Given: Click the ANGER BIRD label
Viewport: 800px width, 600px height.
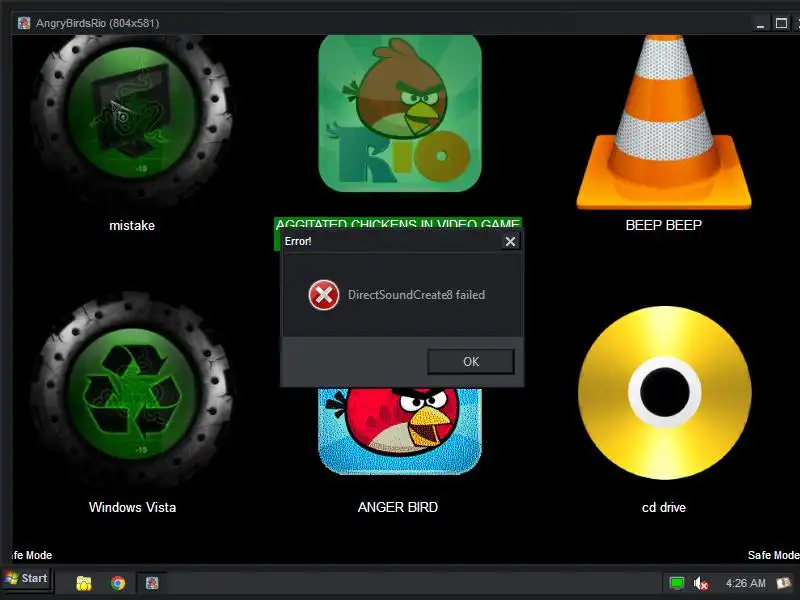Looking at the screenshot, I should pyautogui.click(x=398, y=507).
